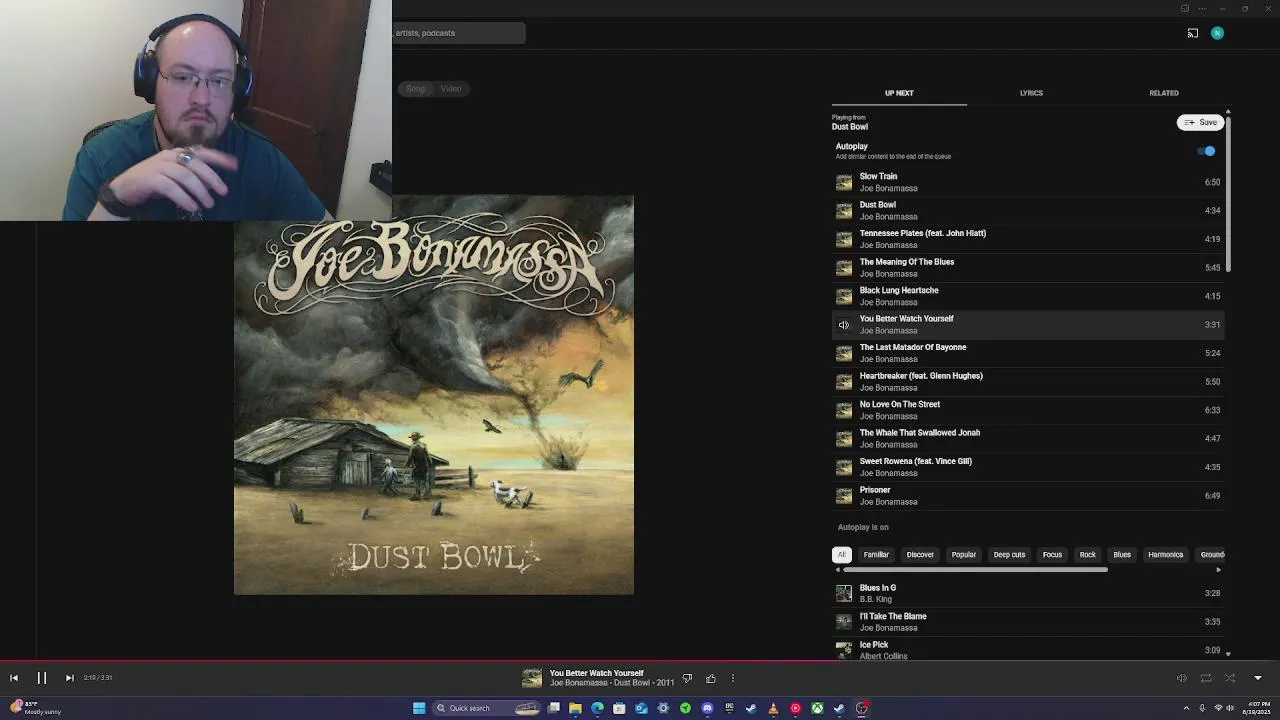This screenshot has height=720, width=1280.
Task: Play Blues In G by B.B. King
Action: point(1028,593)
